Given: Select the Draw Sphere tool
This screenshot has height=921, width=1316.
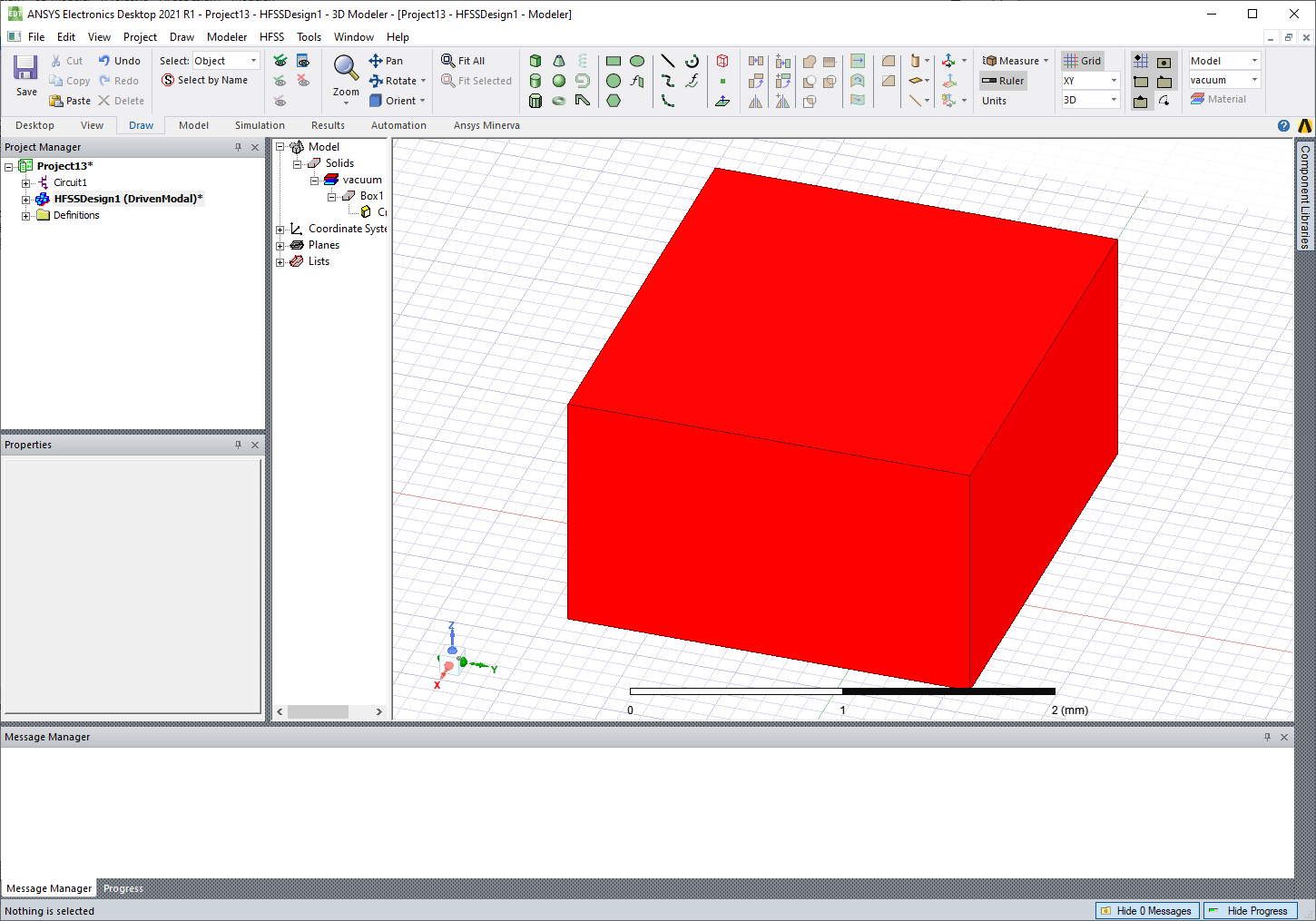Looking at the screenshot, I should [x=559, y=81].
